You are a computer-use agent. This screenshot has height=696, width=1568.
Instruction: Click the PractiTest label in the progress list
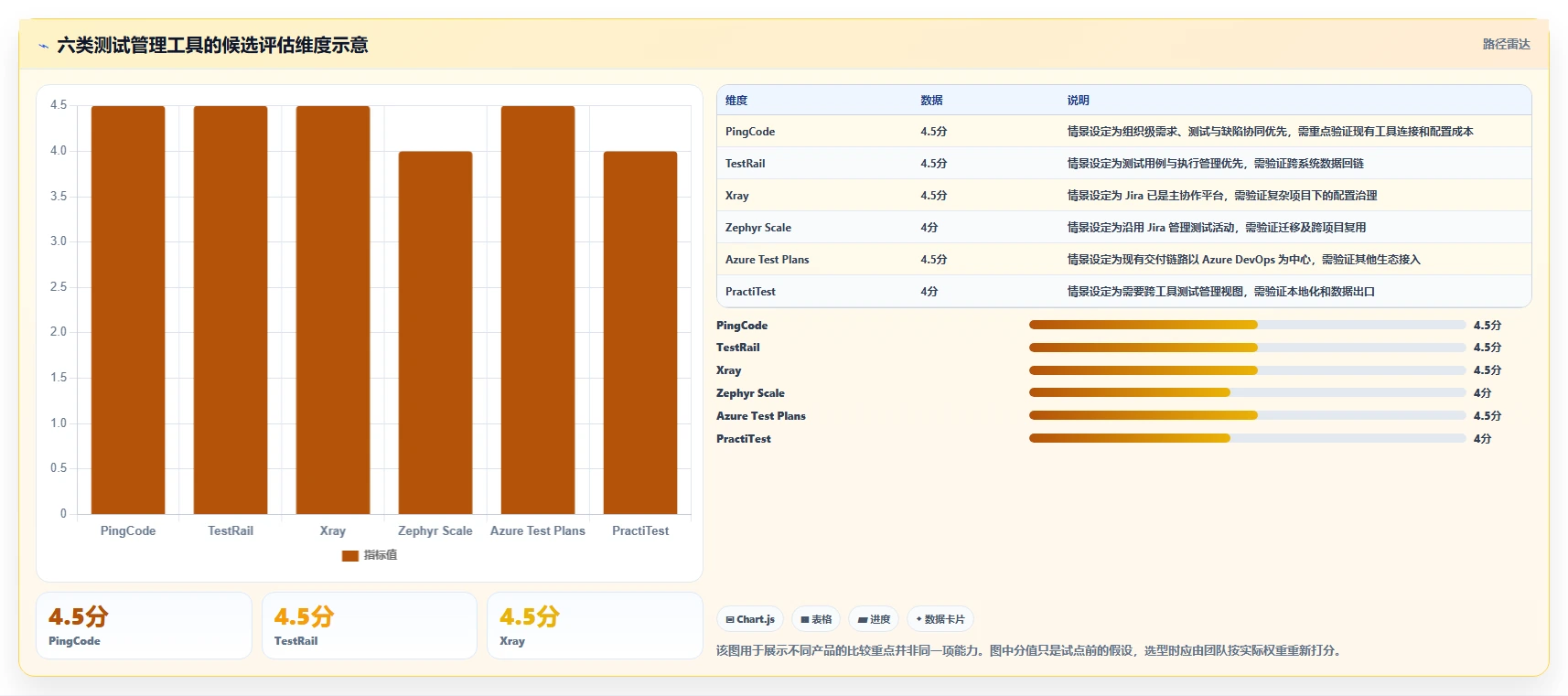tap(744, 439)
